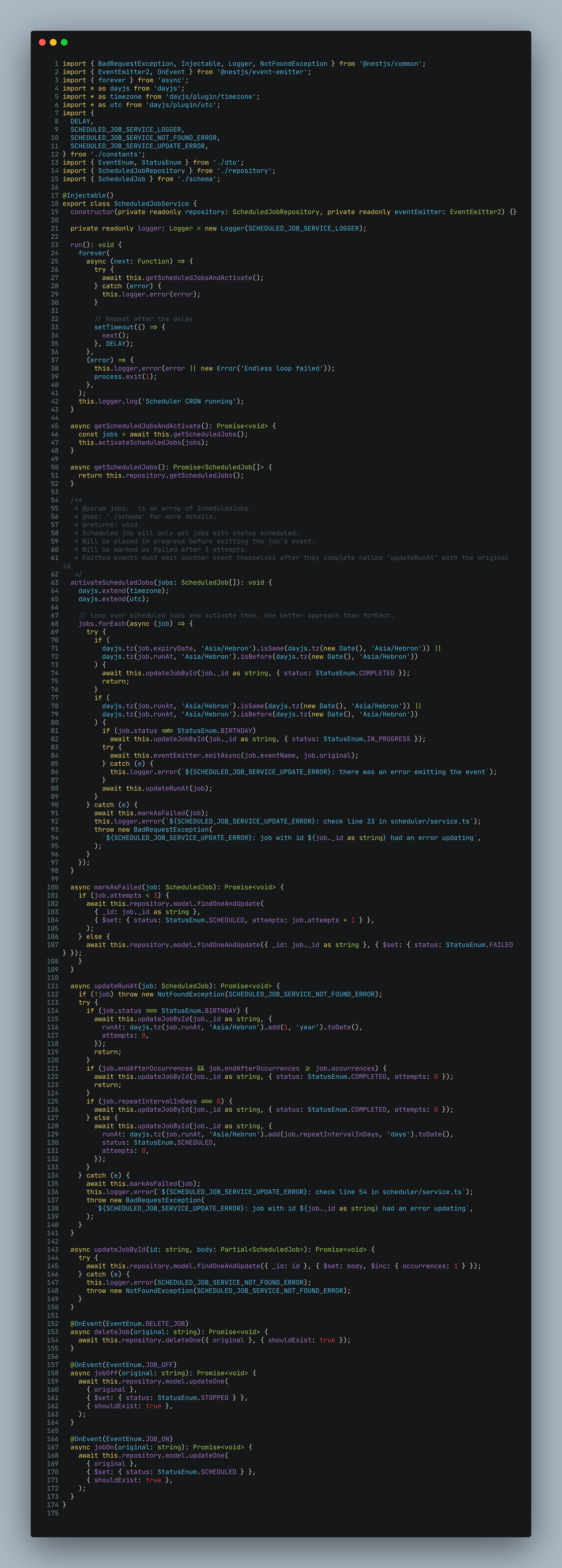Click @OnEvent(EventEnum.DELETE_JOB) decorator
Image resolution: width=562 pixels, height=1568 pixels.
coord(130,1323)
